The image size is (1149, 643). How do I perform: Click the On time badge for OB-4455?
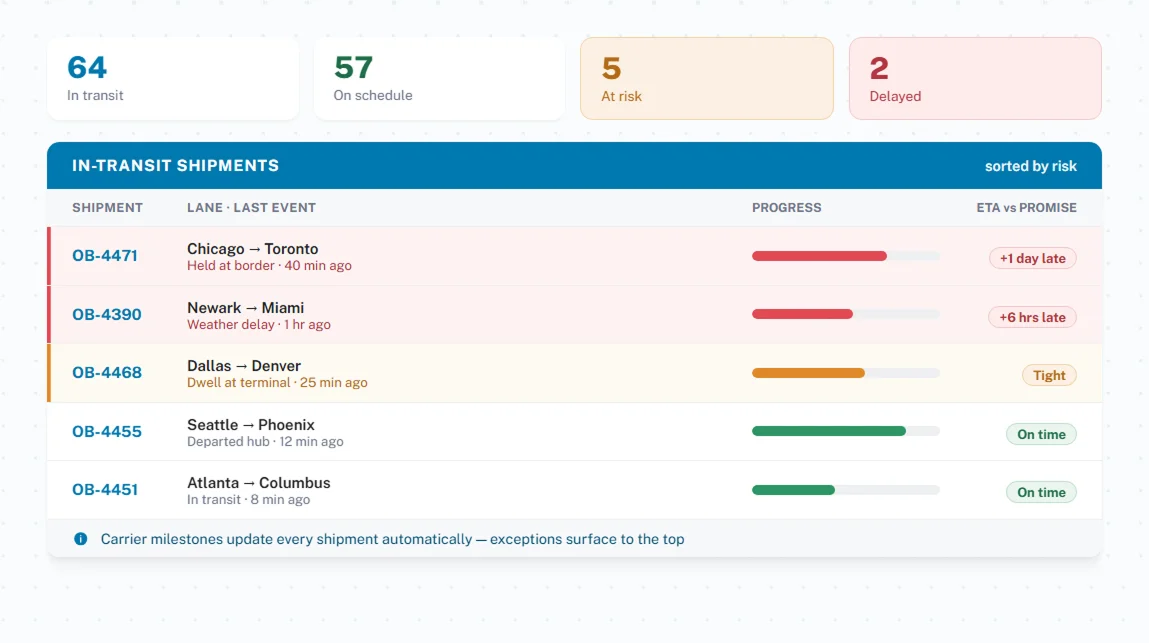click(1041, 434)
